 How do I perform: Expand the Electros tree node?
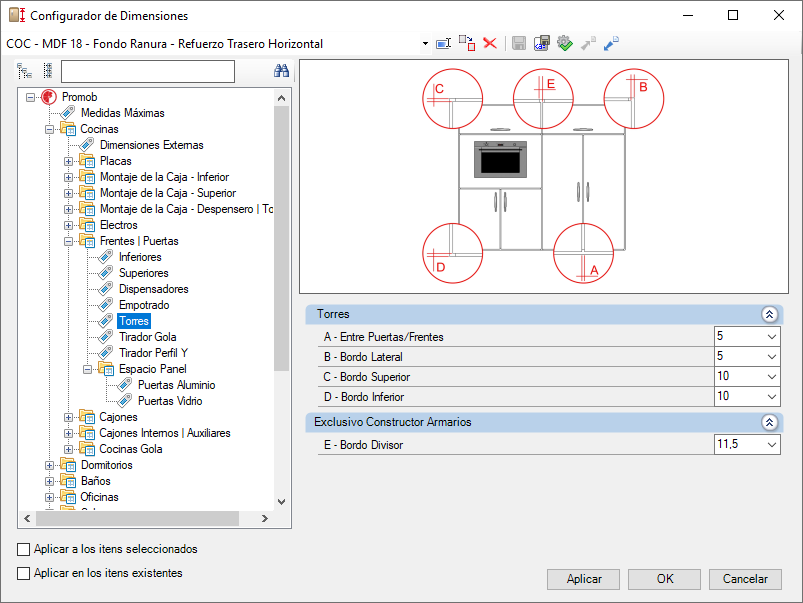[x=68, y=225]
